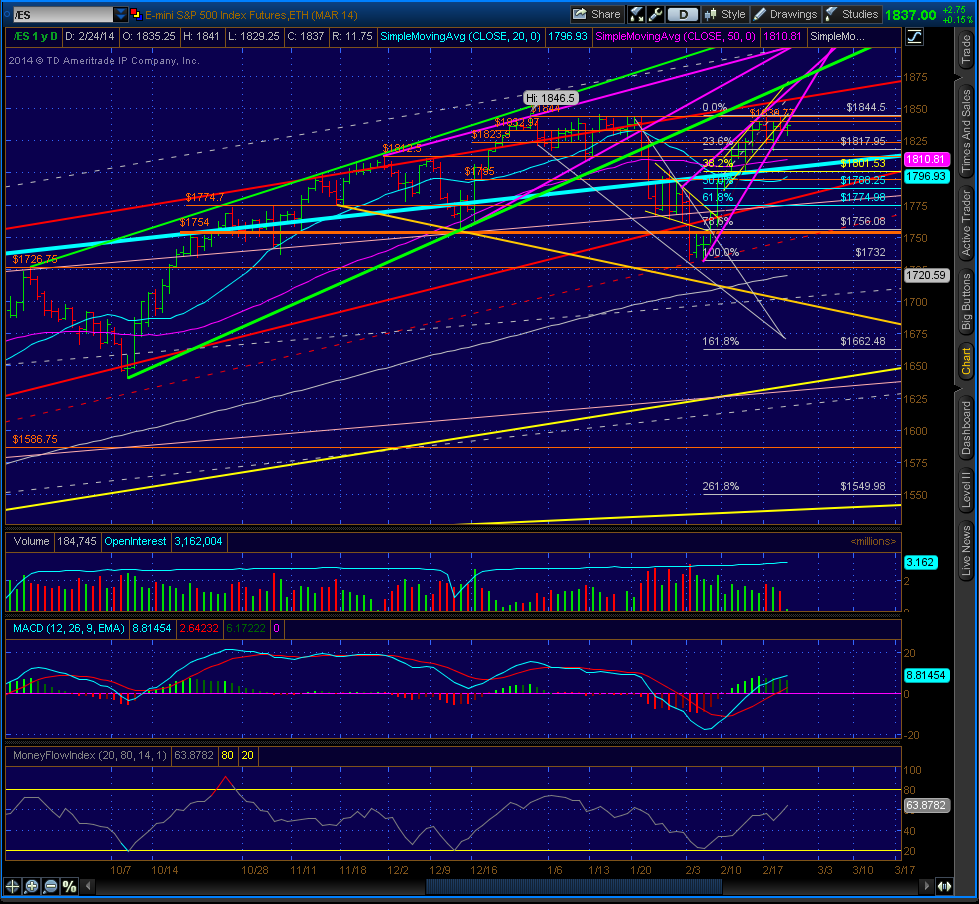This screenshot has width=979, height=904.
Task: Click the scroll left arrow on time axis
Action: click(x=89, y=886)
